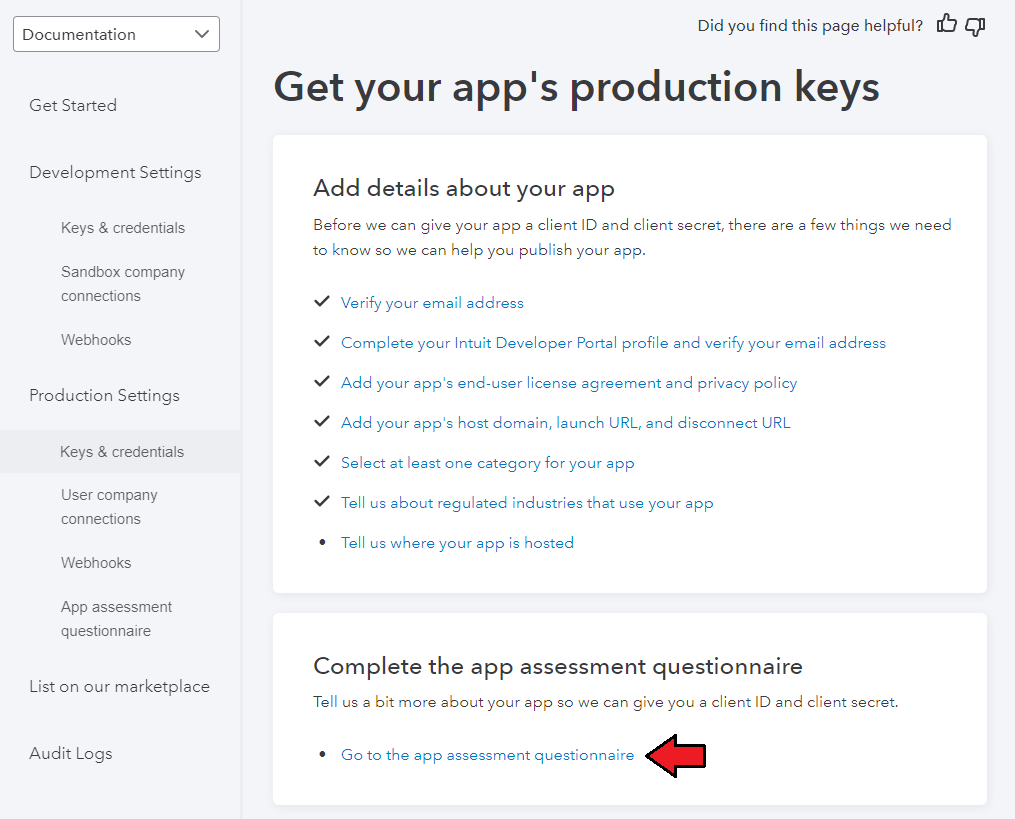This screenshot has height=819, width=1015.
Task: Select Production Settings in sidebar
Action: click(x=104, y=396)
